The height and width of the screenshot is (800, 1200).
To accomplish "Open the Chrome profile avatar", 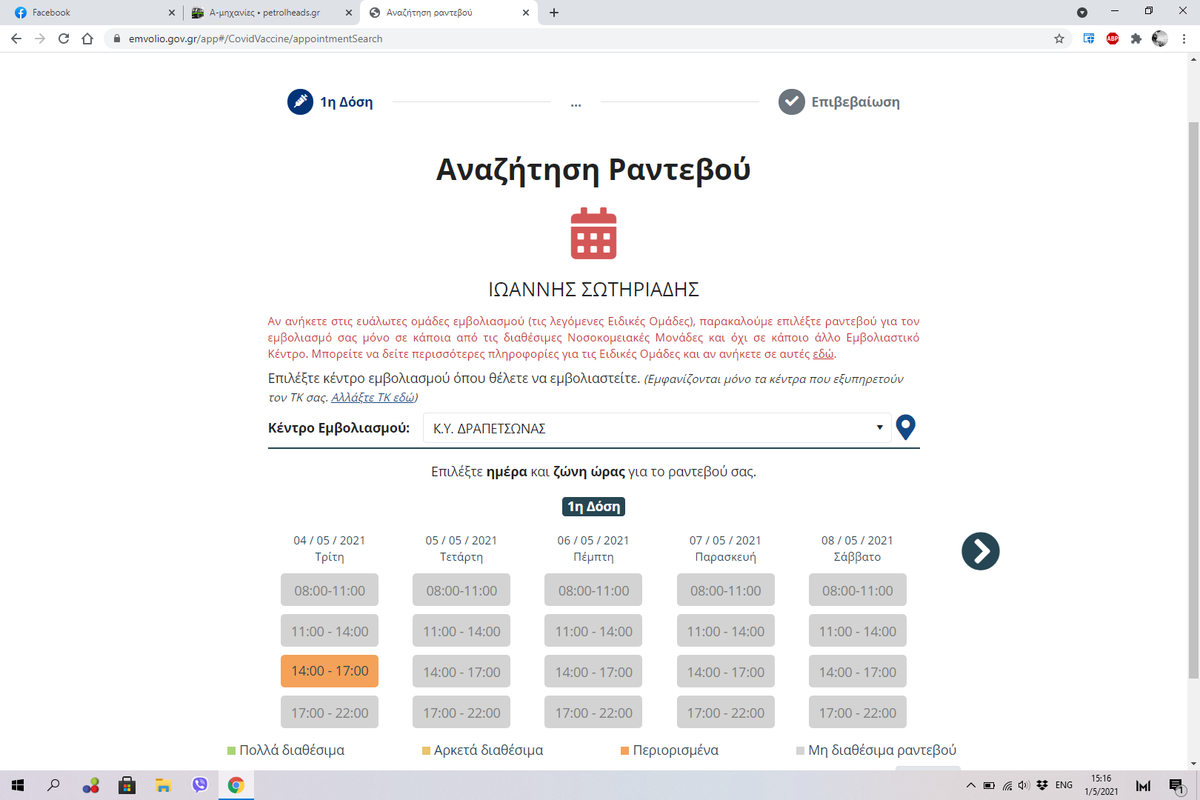I will 1160,39.
